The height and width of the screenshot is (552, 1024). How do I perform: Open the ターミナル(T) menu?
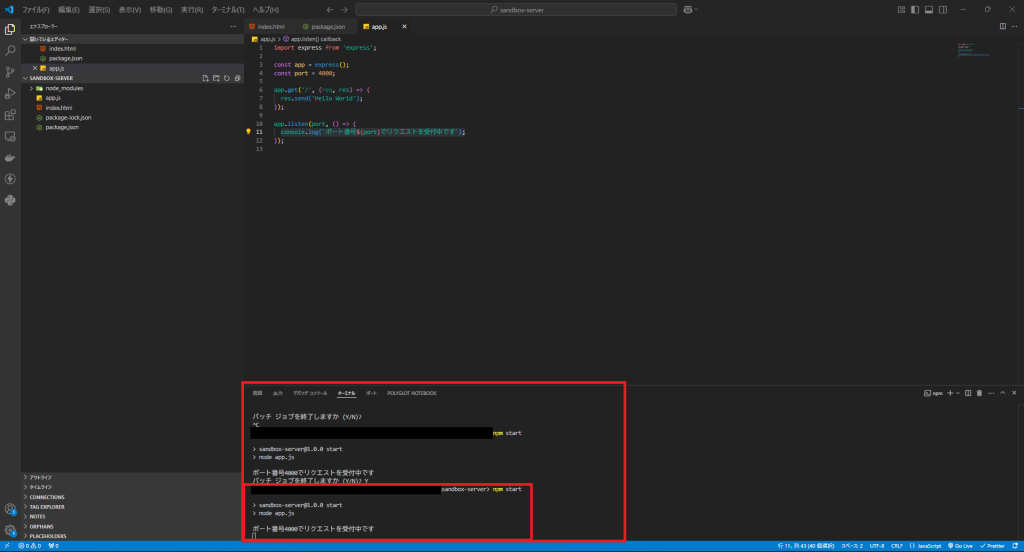click(227, 9)
